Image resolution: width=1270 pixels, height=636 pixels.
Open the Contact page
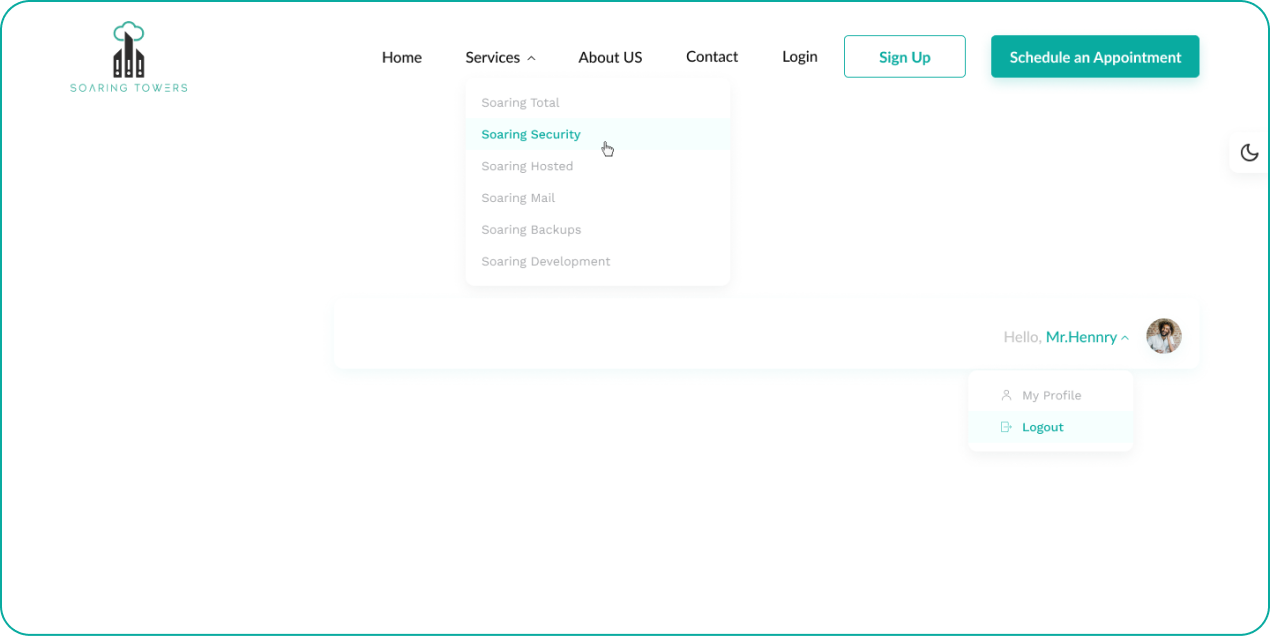[x=711, y=56]
